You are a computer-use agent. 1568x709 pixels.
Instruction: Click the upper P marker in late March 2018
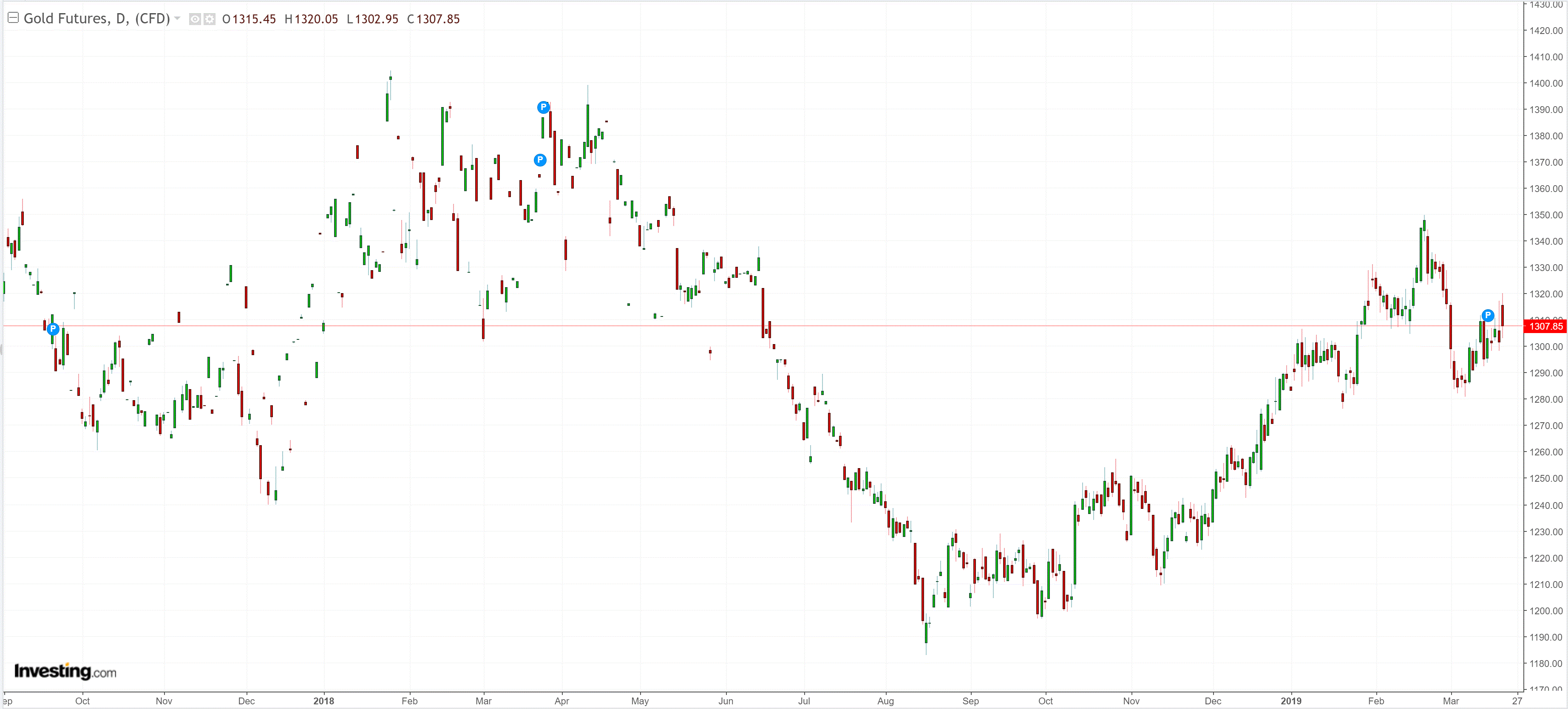(544, 108)
